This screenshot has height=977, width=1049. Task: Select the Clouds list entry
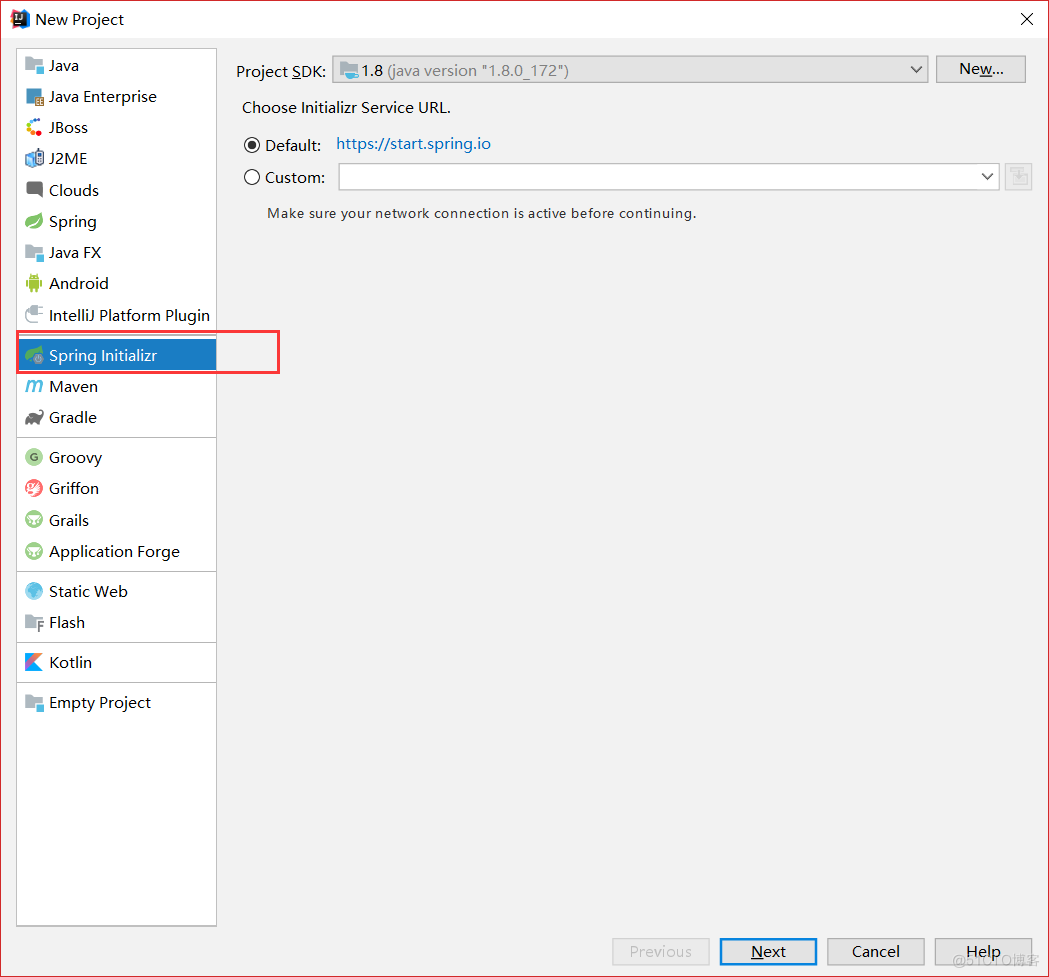pos(116,190)
